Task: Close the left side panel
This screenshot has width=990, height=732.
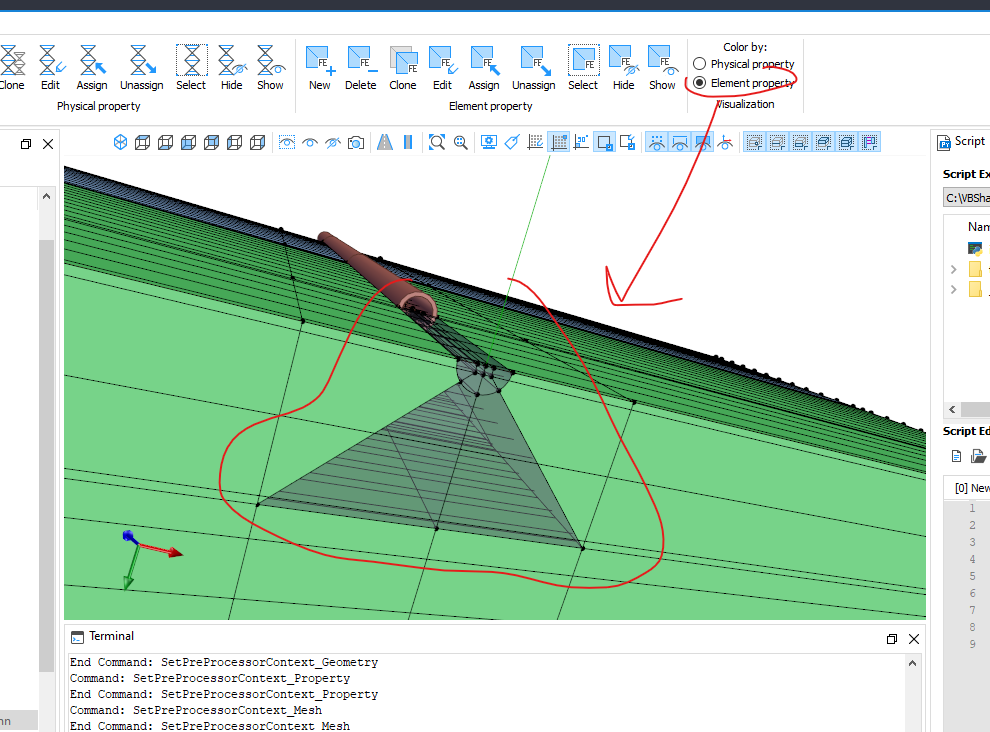Action: (48, 144)
